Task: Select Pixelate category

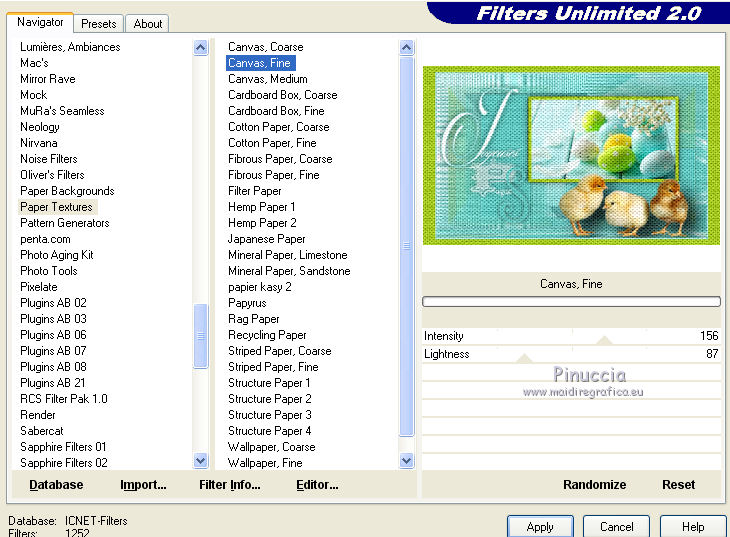Action: [39, 287]
